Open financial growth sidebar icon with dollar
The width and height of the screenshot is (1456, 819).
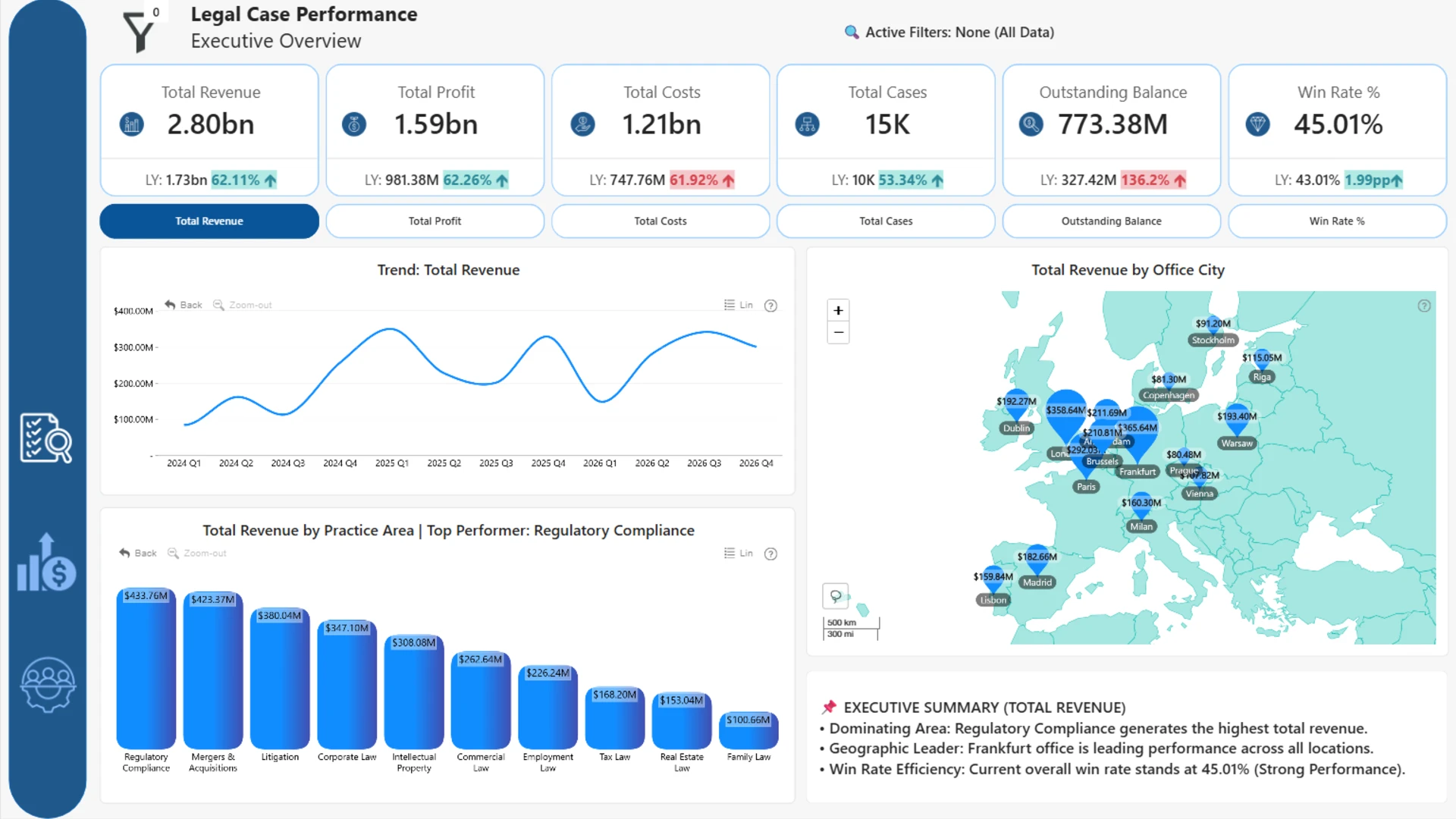click(46, 563)
